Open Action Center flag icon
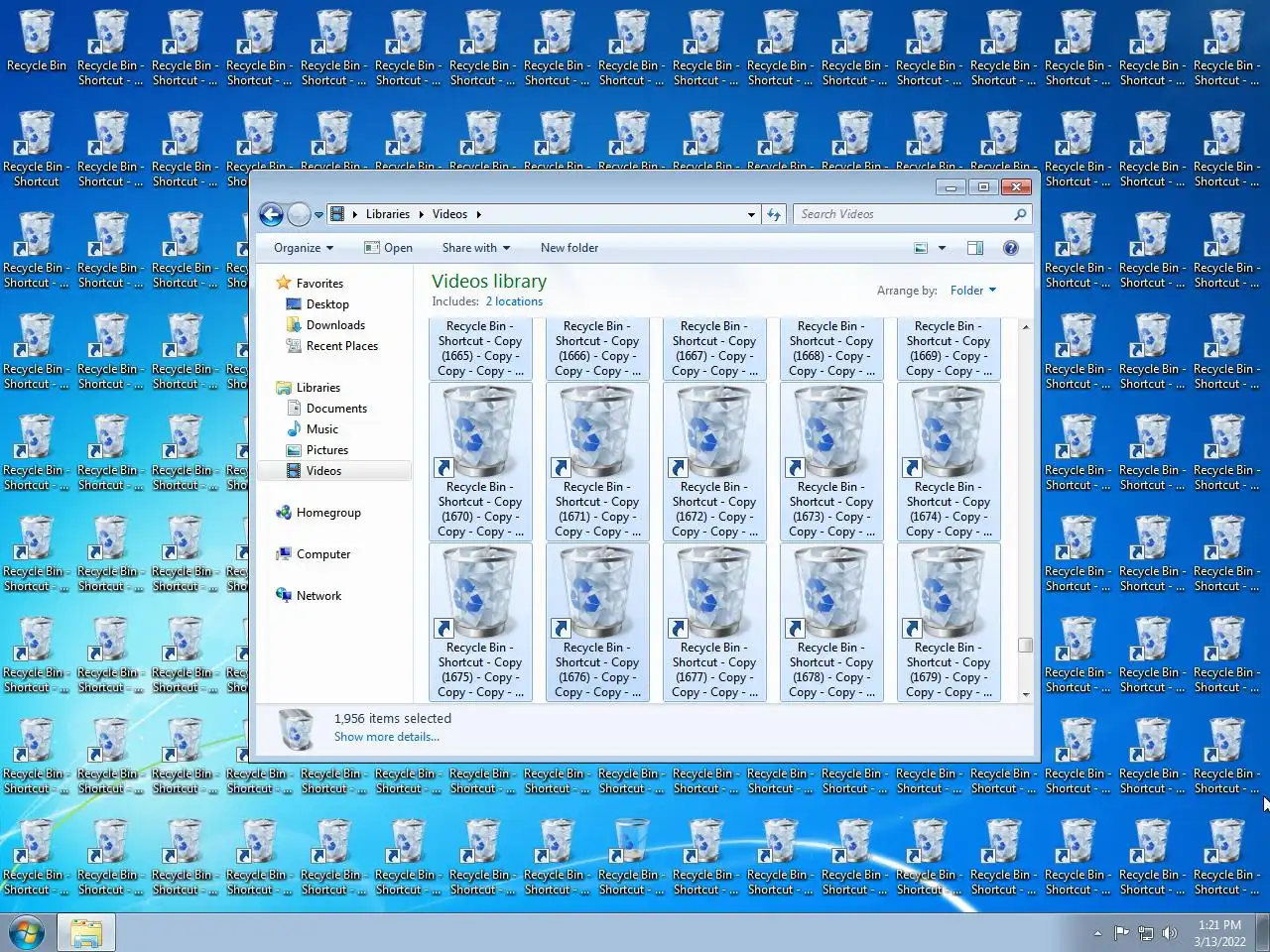1270x952 pixels. pyautogui.click(x=1121, y=933)
